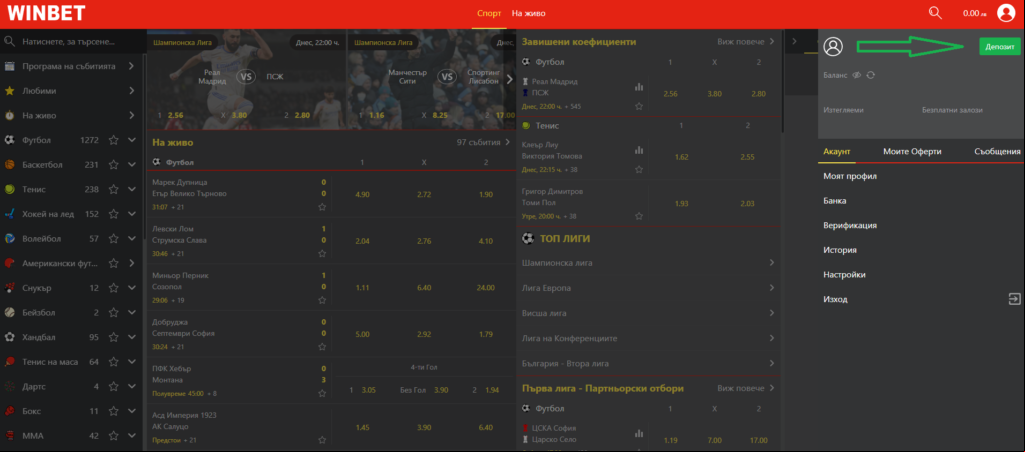Open statistics icon for Клеър Лиу match
The height and width of the screenshot is (452, 1025).
point(639,150)
